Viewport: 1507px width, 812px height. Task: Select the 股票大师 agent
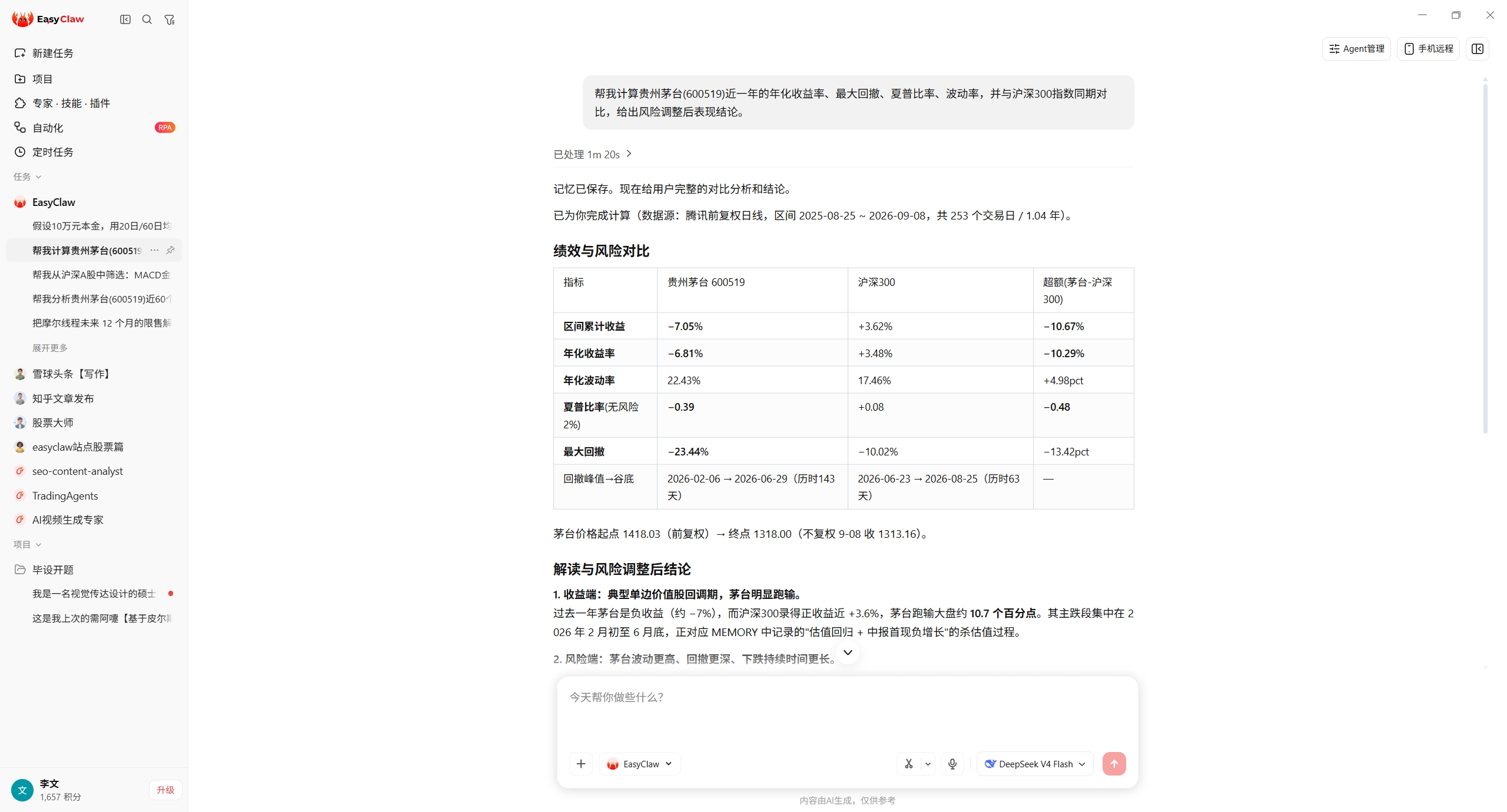(x=94, y=422)
